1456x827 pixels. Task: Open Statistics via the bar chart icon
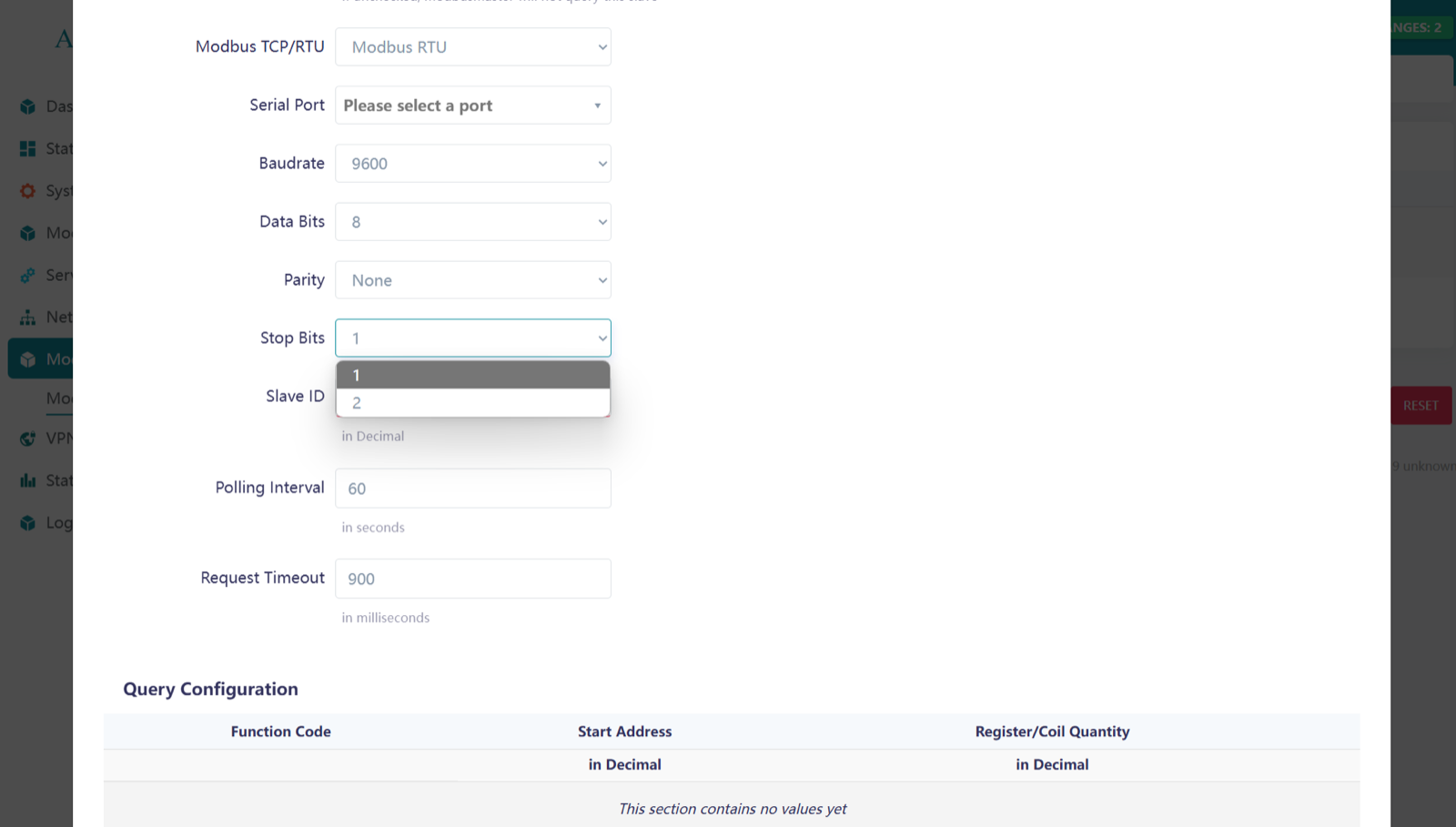coord(28,480)
